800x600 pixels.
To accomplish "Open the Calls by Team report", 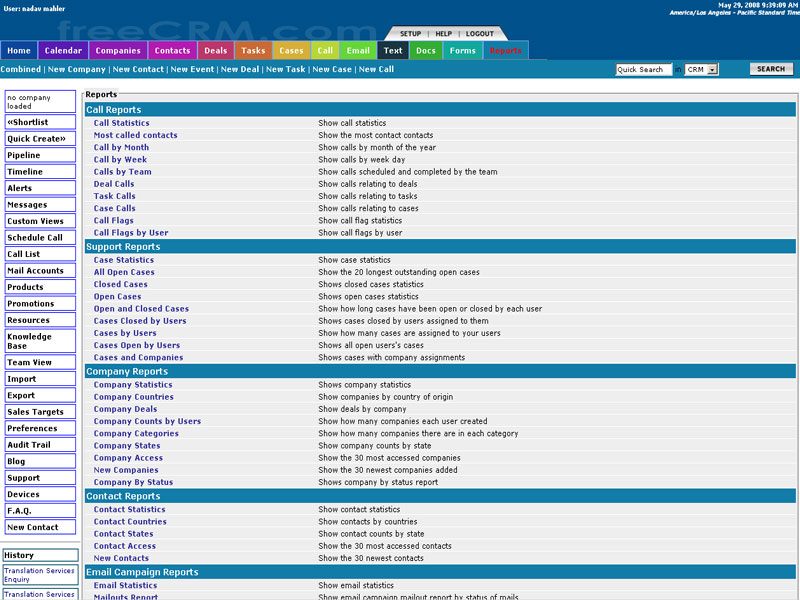I will (x=122, y=172).
